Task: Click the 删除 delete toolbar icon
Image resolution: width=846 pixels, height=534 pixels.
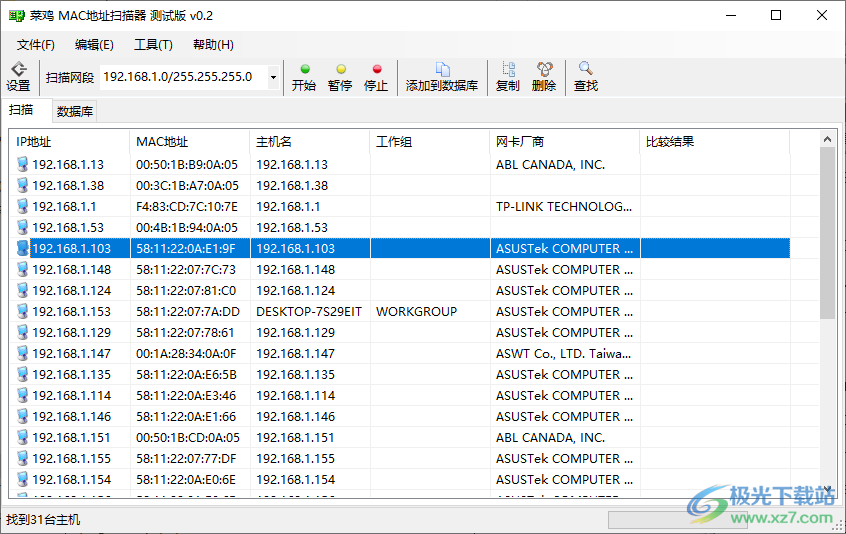Action: (544, 77)
